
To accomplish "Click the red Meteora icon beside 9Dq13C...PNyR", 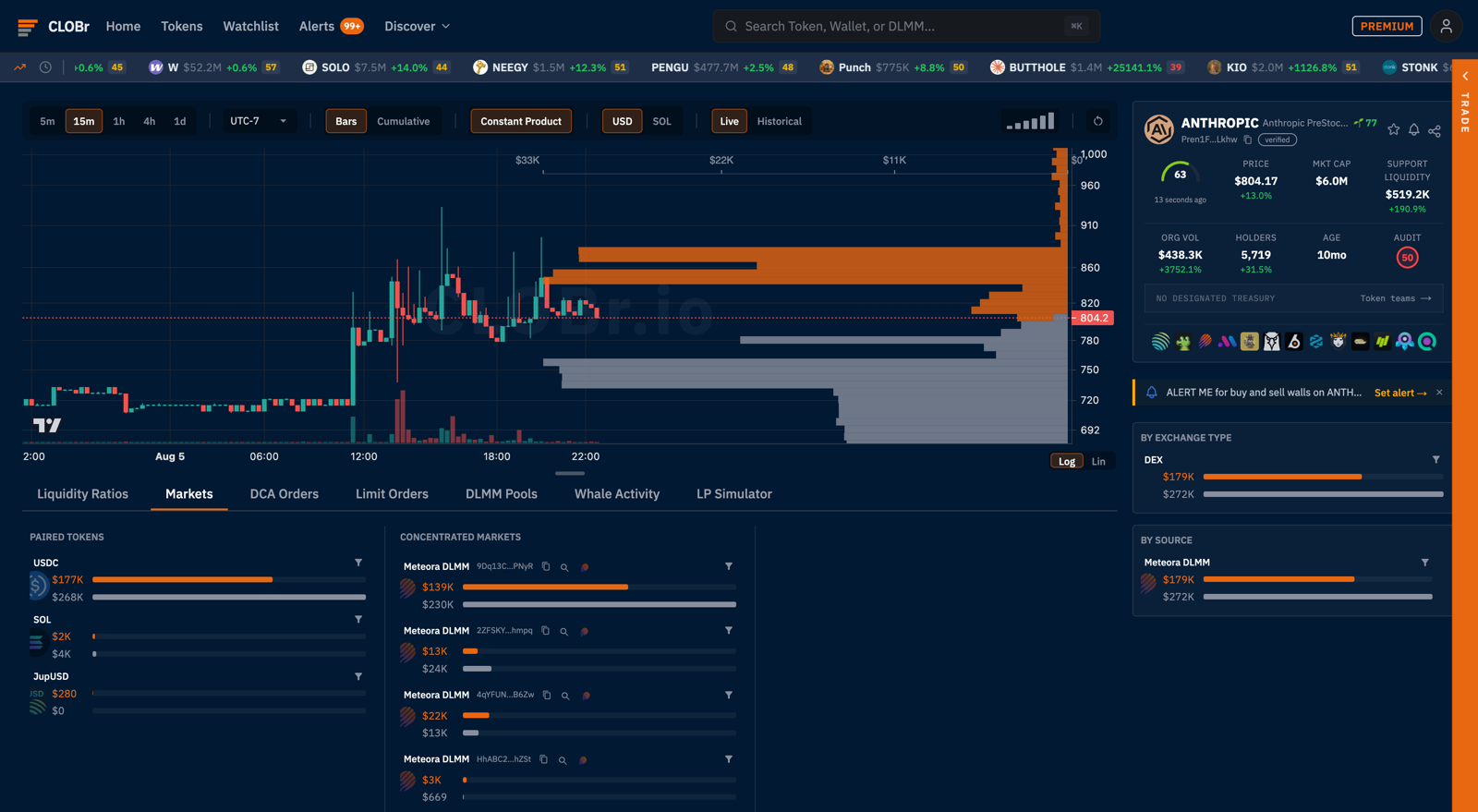I will tap(585, 567).
